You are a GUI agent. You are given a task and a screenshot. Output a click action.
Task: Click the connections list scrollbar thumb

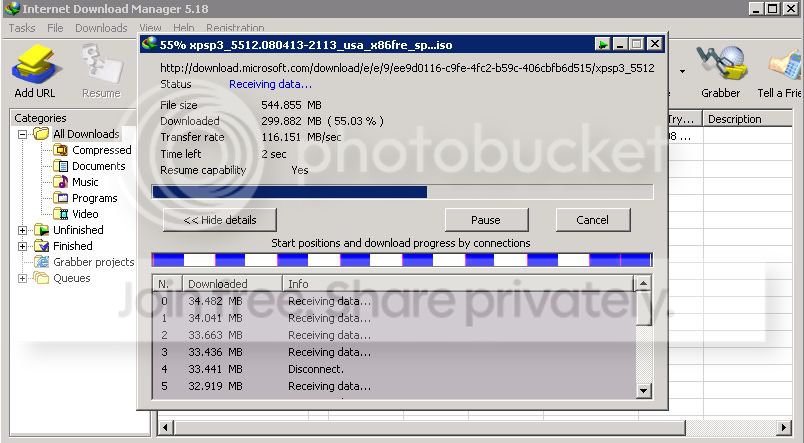click(643, 308)
